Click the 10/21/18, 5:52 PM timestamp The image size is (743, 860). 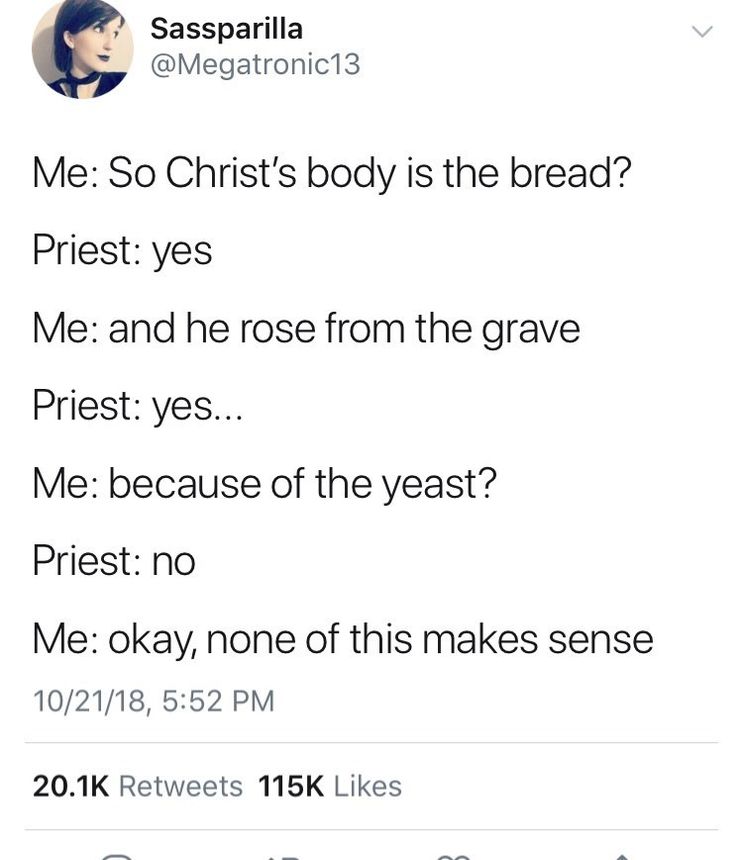154,701
